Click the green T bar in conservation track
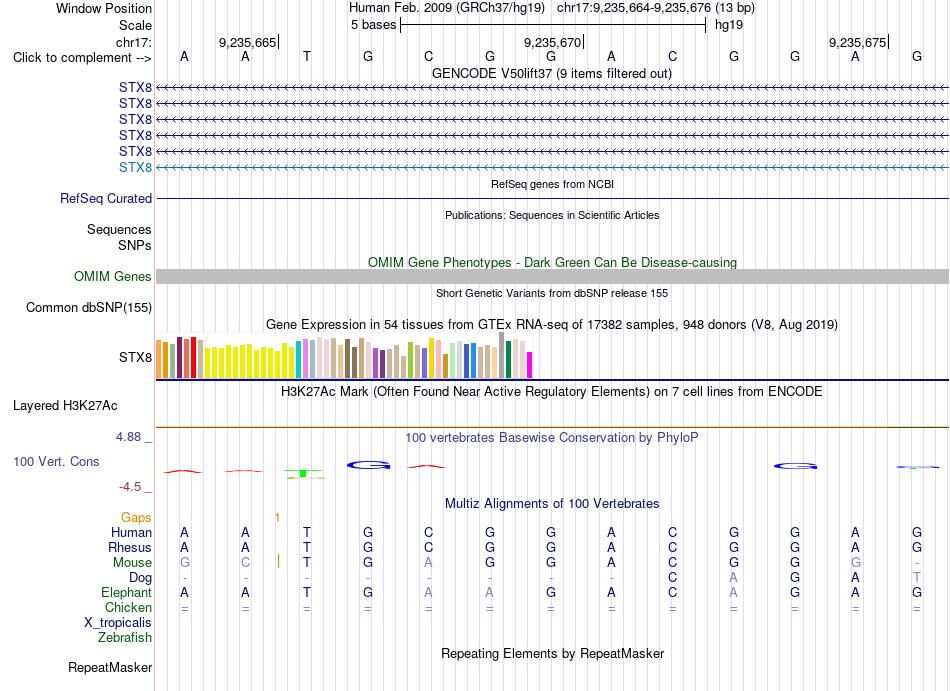Image resolution: width=950 pixels, height=691 pixels. (x=303, y=473)
